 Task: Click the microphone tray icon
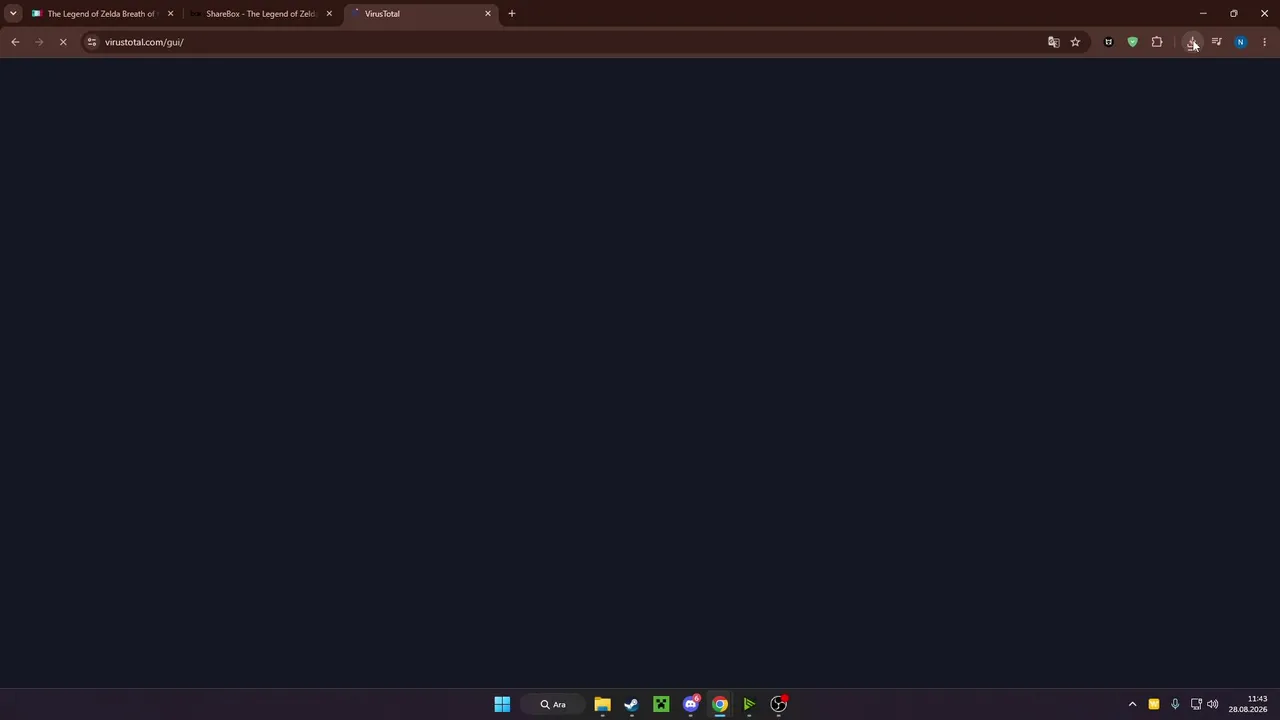click(1175, 704)
